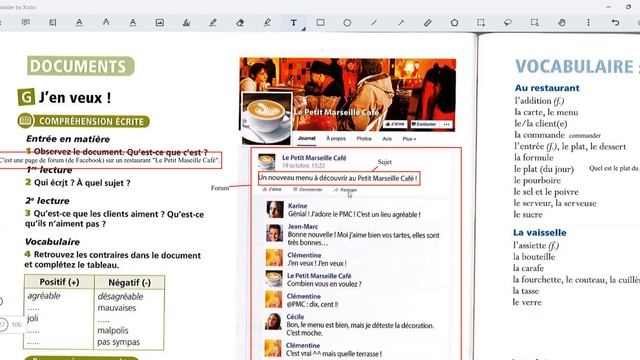Select the text underline tool
The image size is (640, 360).
pos(79,22)
